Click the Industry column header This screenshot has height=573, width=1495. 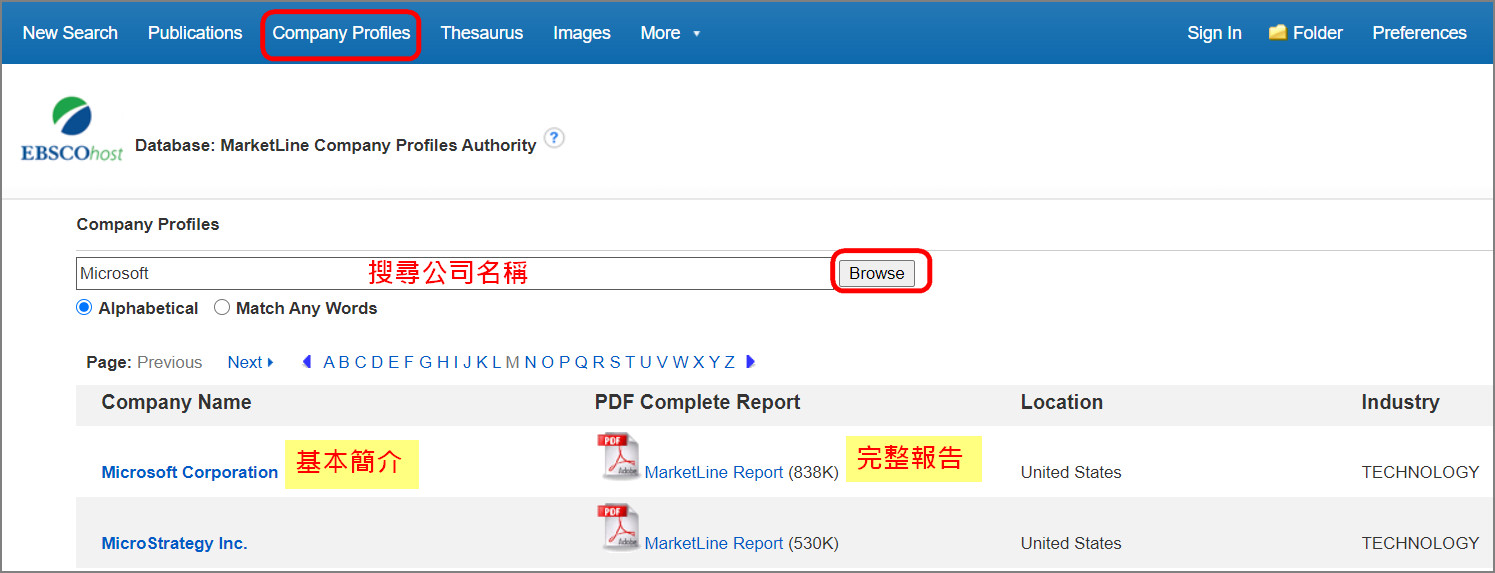1400,402
